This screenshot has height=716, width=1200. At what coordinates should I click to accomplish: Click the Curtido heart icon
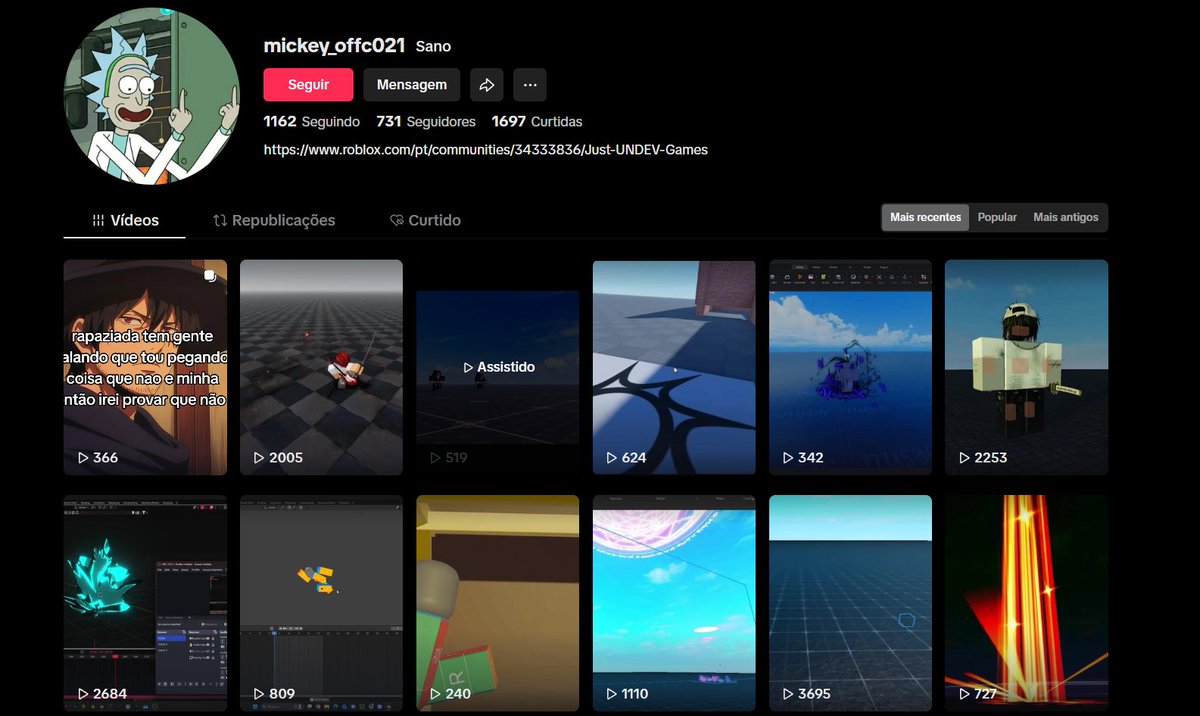pos(396,220)
